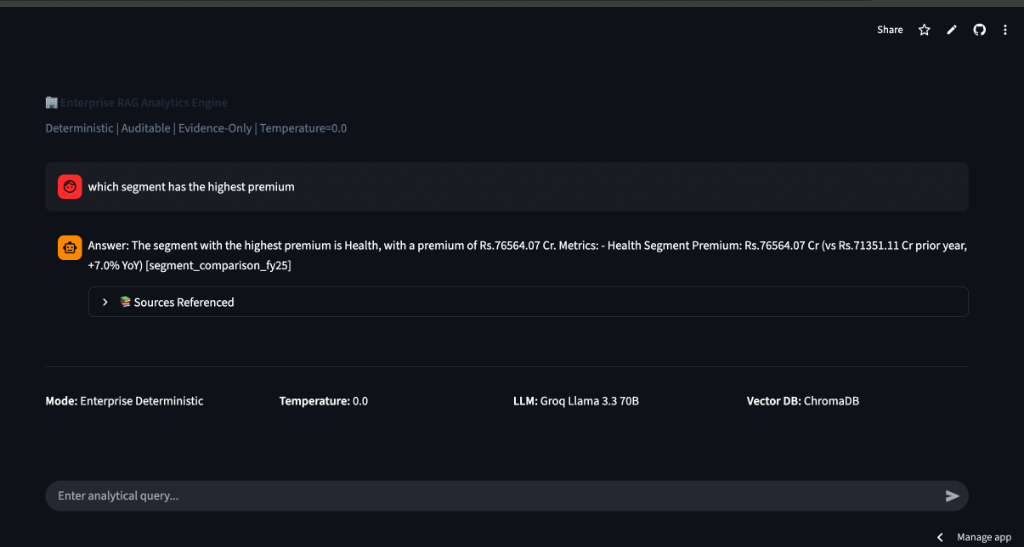Star this app with the favorite icon

[x=924, y=30]
